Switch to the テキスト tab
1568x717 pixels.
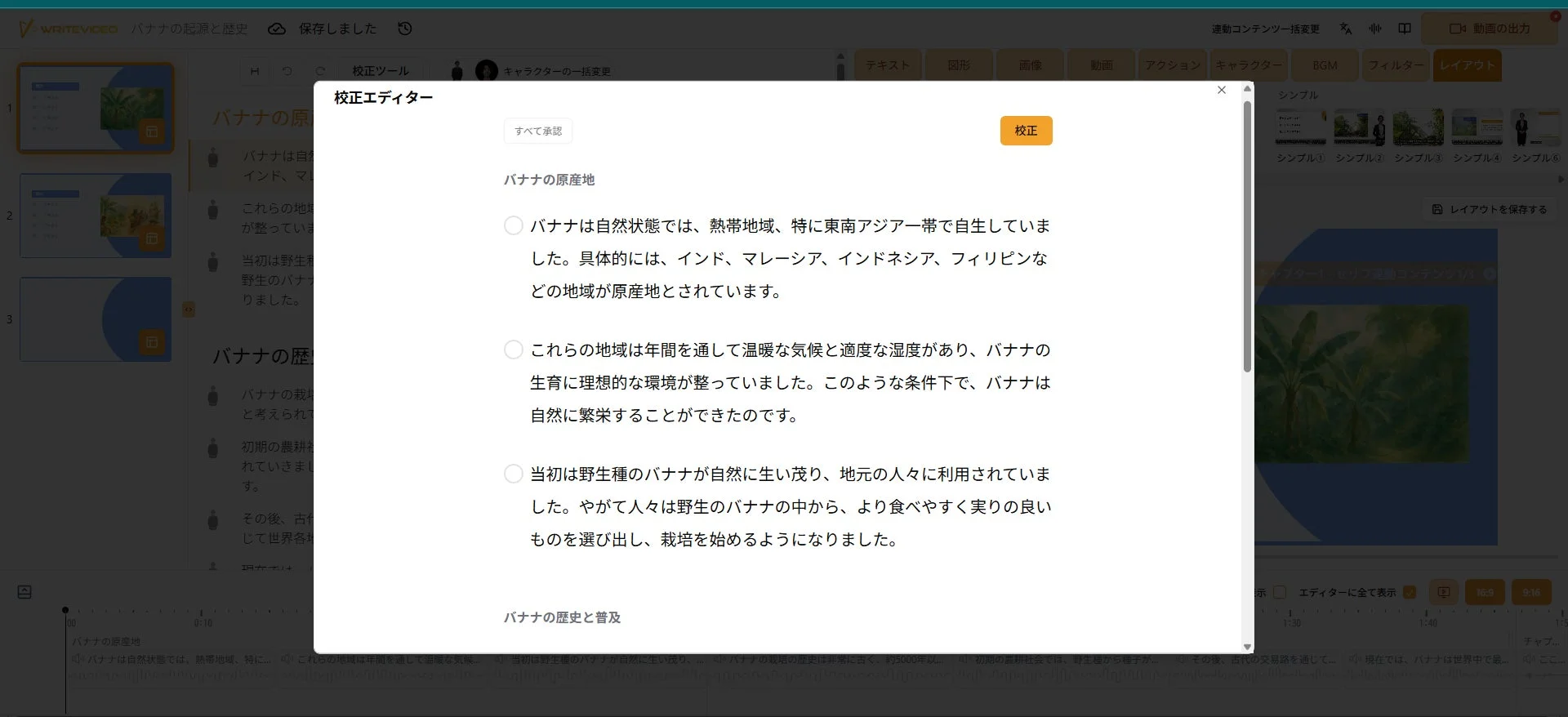888,65
